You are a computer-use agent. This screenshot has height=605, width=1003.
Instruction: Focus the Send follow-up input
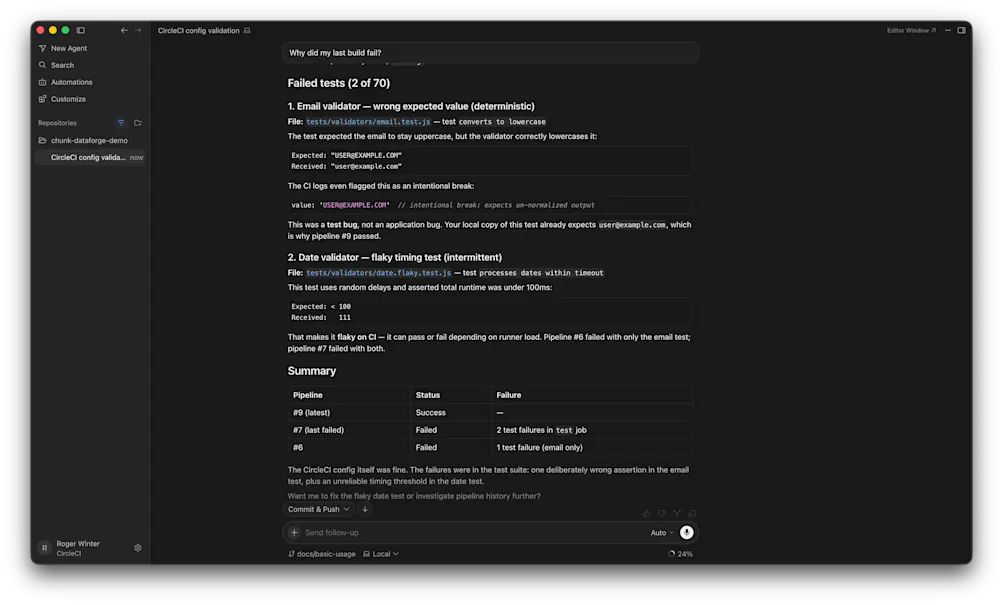point(473,532)
